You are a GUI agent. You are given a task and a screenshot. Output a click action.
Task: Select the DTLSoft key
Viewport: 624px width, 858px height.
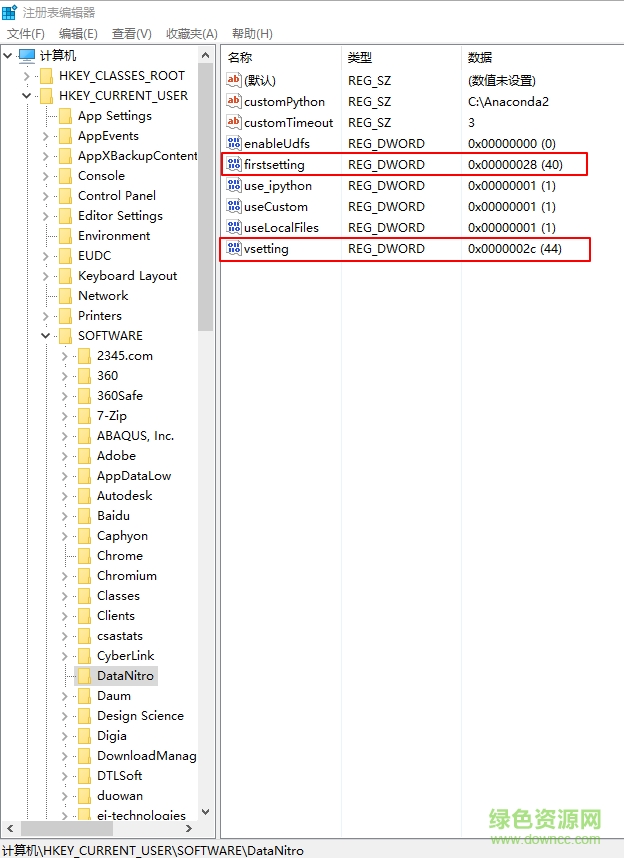(119, 776)
